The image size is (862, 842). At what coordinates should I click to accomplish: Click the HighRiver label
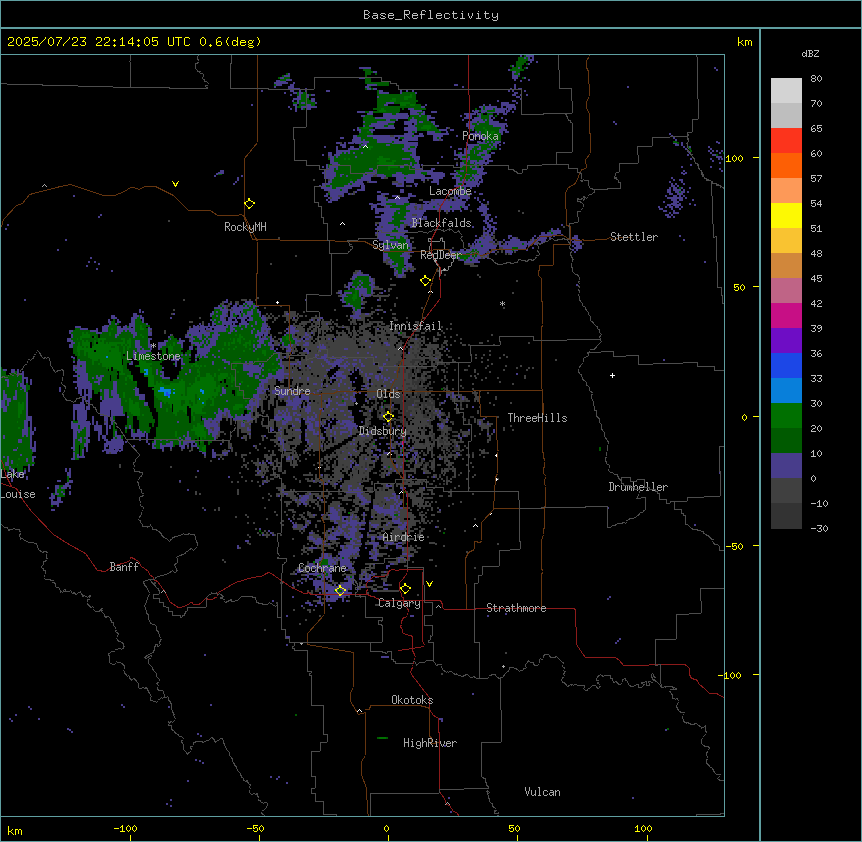pyautogui.click(x=430, y=743)
